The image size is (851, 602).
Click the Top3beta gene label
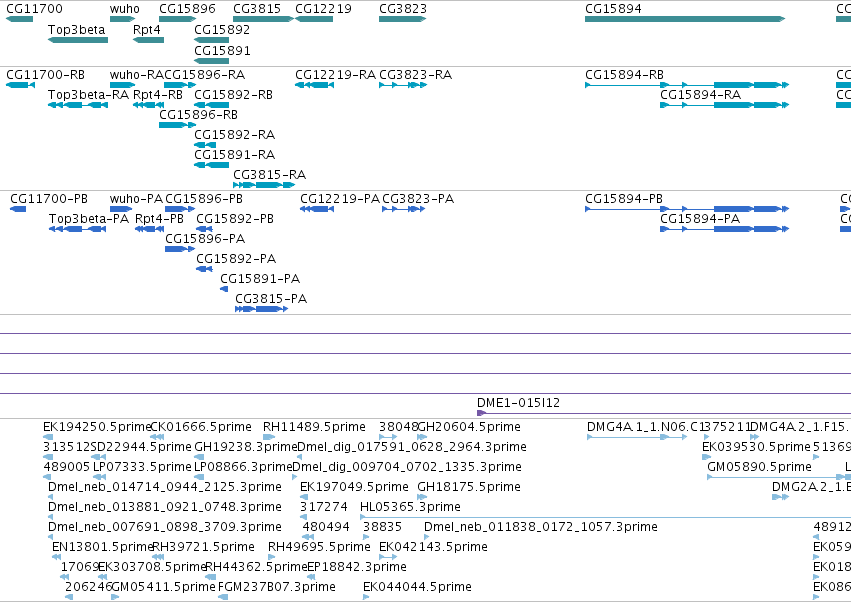pyautogui.click(x=77, y=30)
